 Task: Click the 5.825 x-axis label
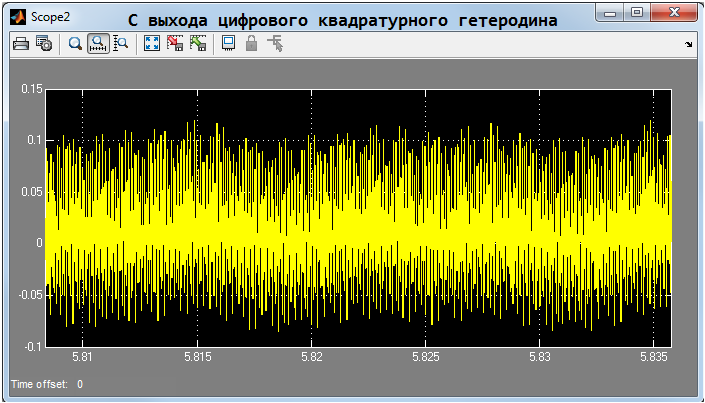426,357
